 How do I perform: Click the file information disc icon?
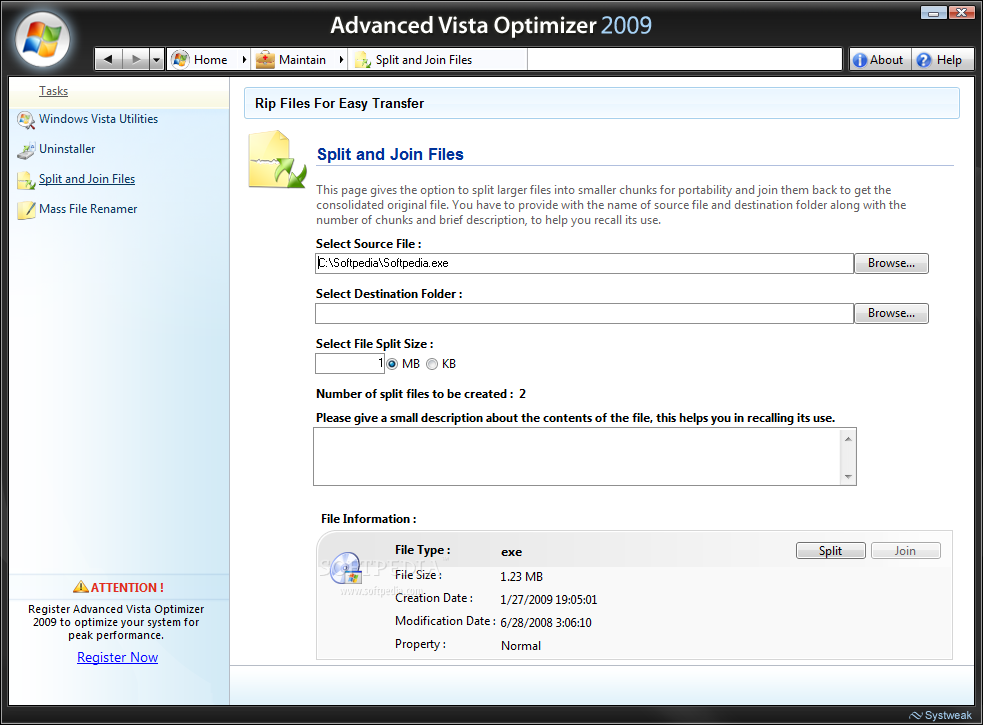point(345,568)
